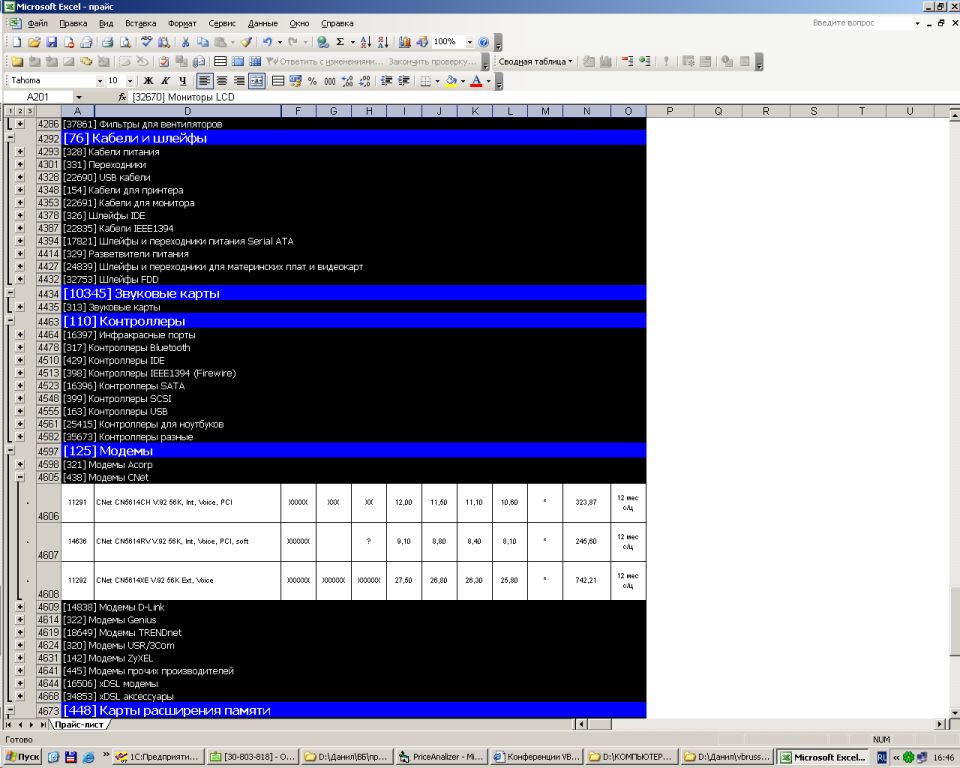This screenshot has width=960, height=768.
Task: Toggle Underline formatting button
Action: point(182,81)
